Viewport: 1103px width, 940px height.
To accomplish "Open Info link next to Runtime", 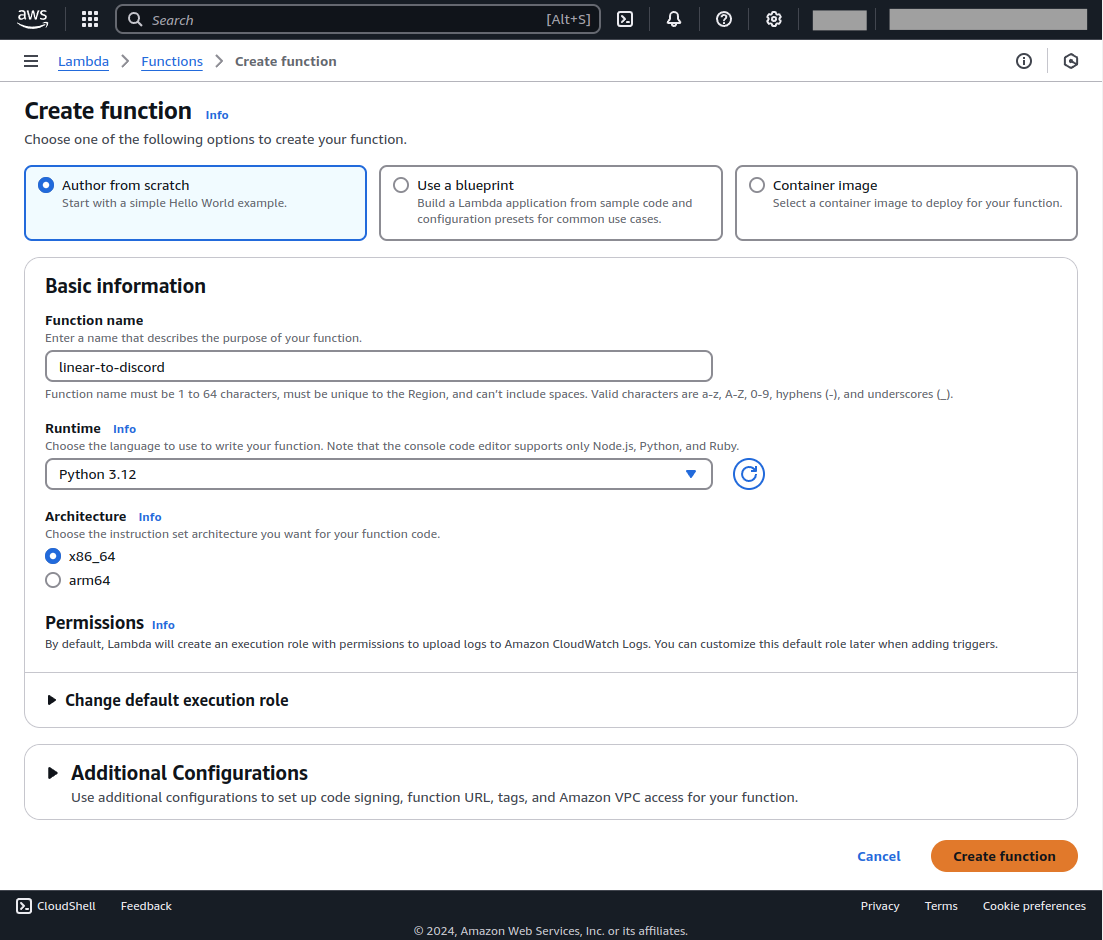I will coord(125,428).
